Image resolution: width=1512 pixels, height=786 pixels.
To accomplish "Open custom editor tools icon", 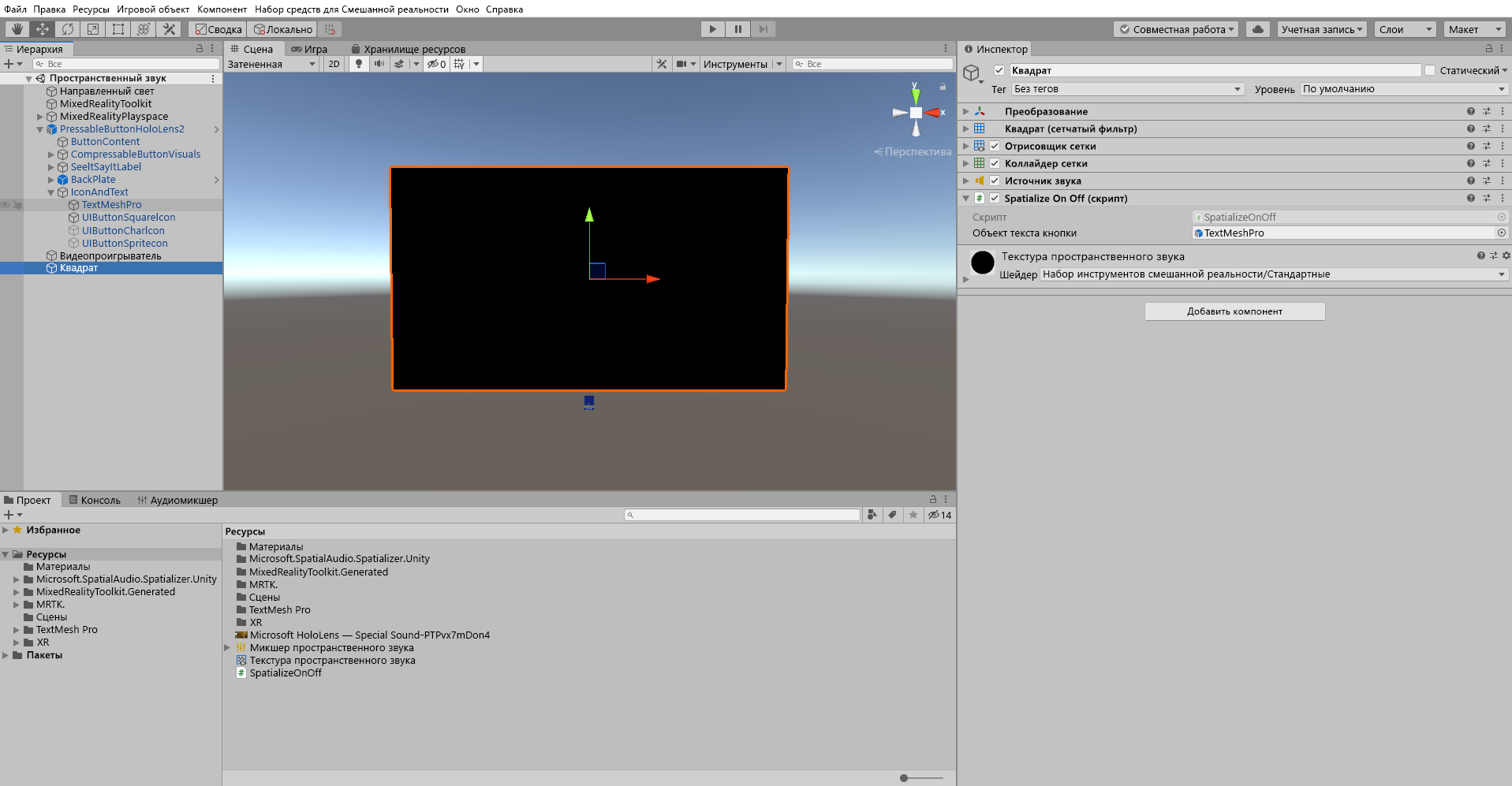I will 169,29.
